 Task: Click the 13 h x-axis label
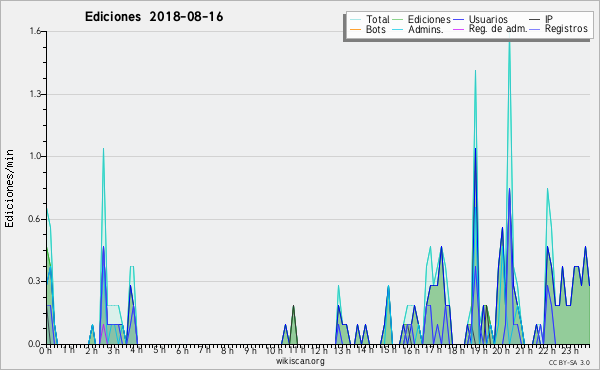pyautogui.click(x=341, y=350)
